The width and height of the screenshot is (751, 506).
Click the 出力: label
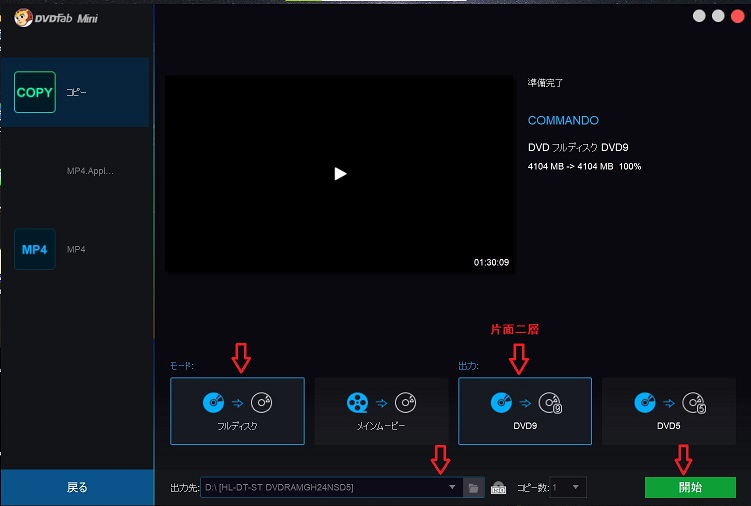pyautogui.click(x=468, y=366)
